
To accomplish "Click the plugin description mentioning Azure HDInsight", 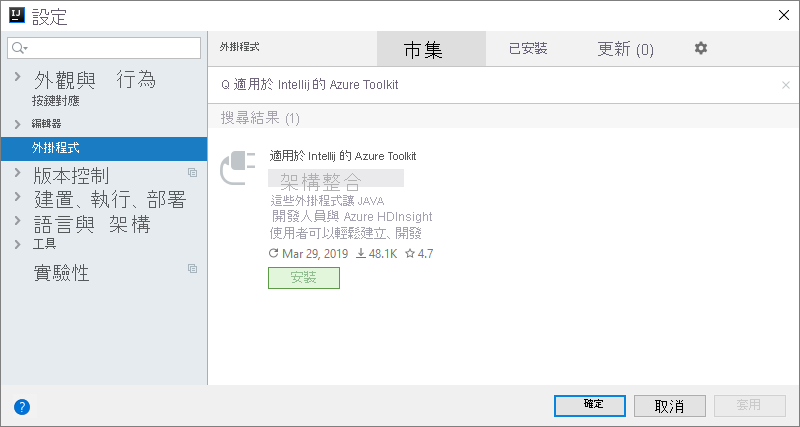I will 351,217.
